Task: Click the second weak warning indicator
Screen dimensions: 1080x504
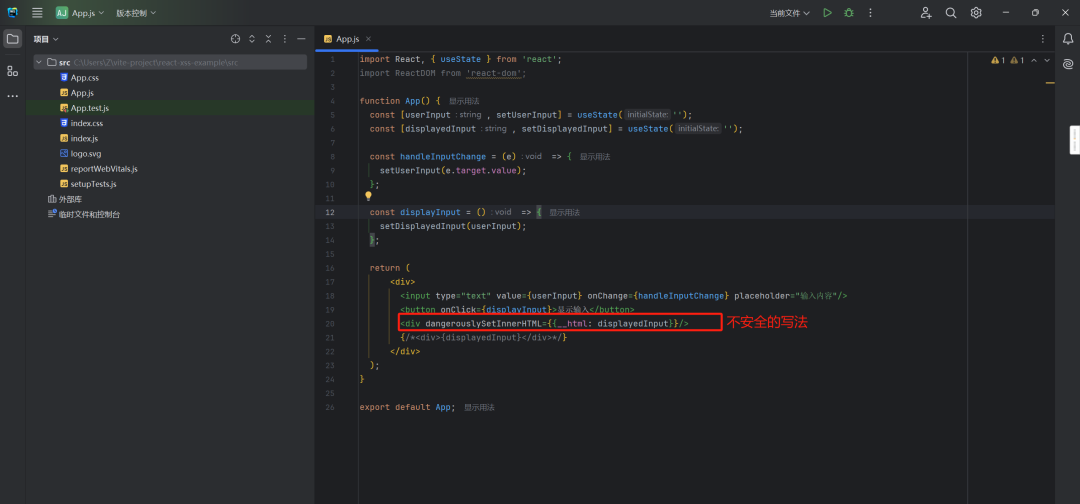Action: click(x=1017, y=61)
